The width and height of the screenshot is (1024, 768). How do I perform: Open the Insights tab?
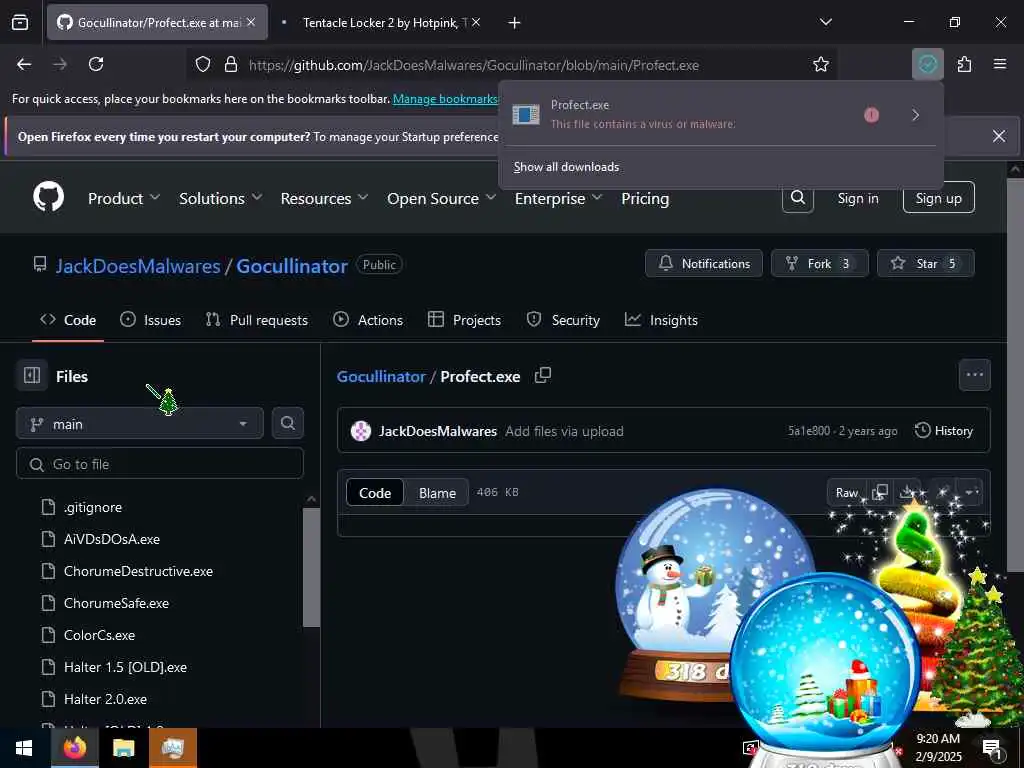pos(662,320)
